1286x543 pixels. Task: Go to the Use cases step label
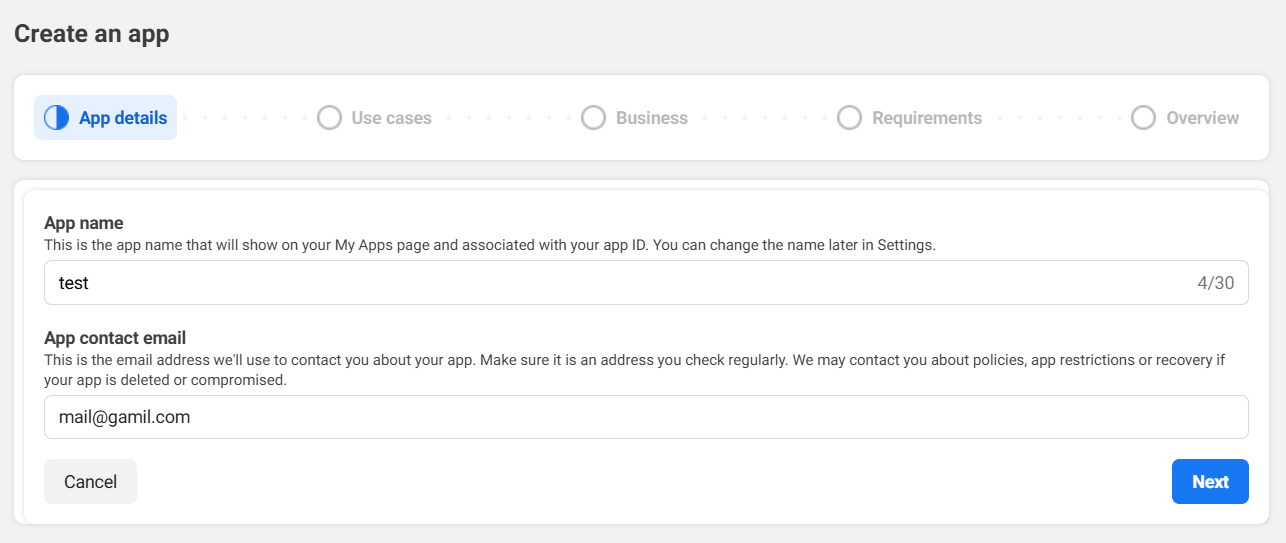[x=391, y=118]
